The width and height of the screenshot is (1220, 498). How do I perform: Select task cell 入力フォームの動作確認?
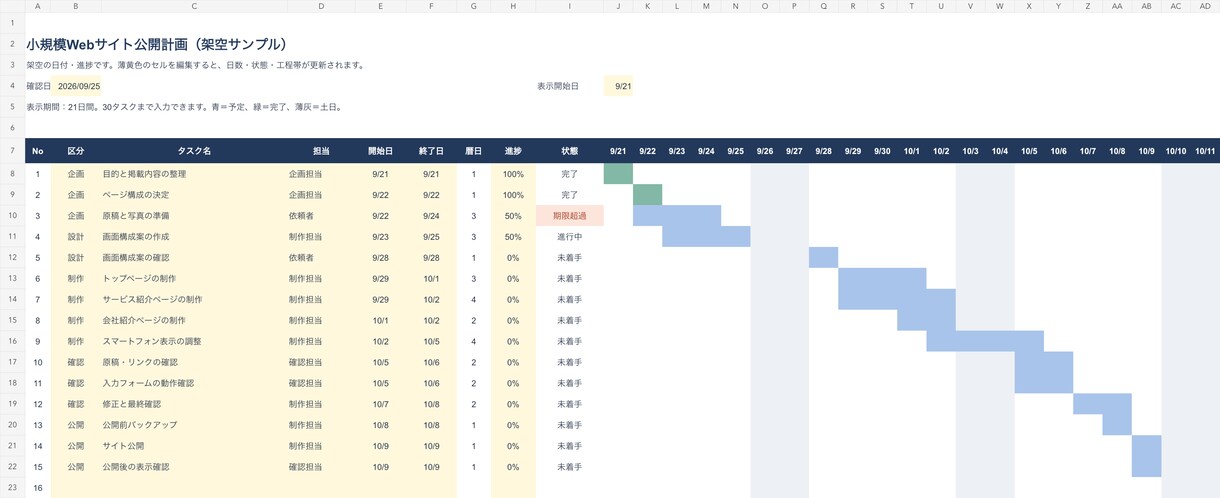pos(194,383)
